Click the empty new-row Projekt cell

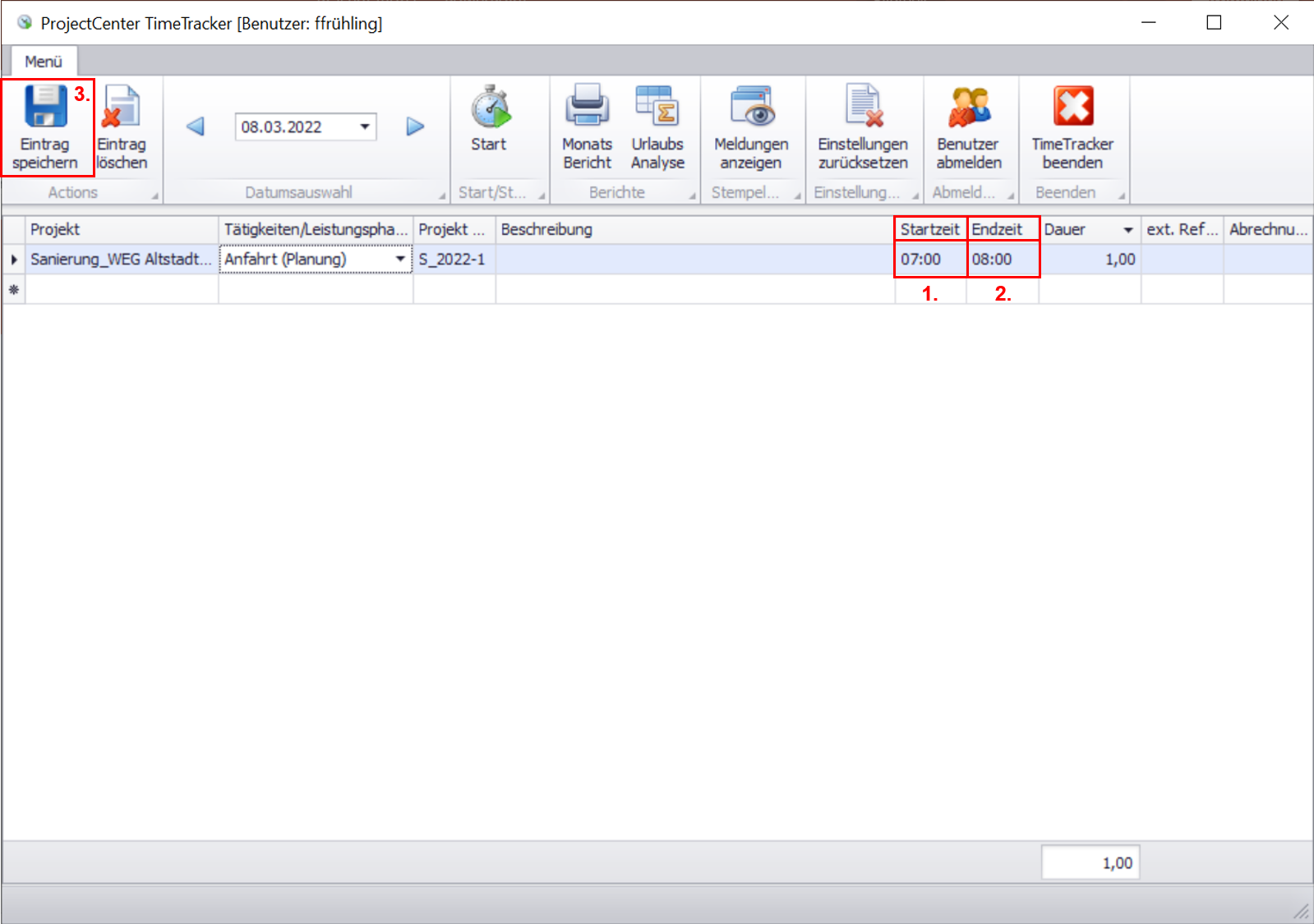[122, 290]
